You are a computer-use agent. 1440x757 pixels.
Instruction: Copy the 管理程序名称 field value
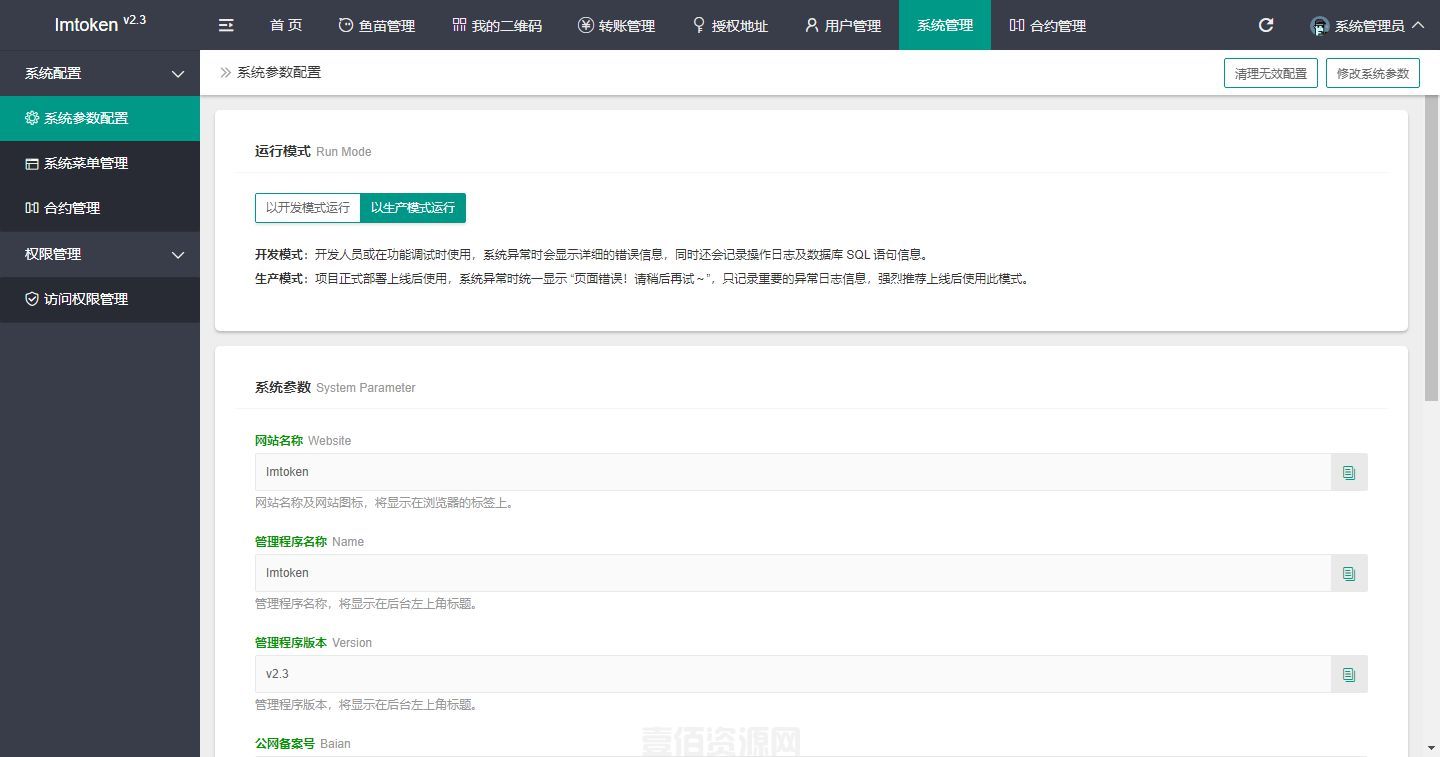point(1348,573)
